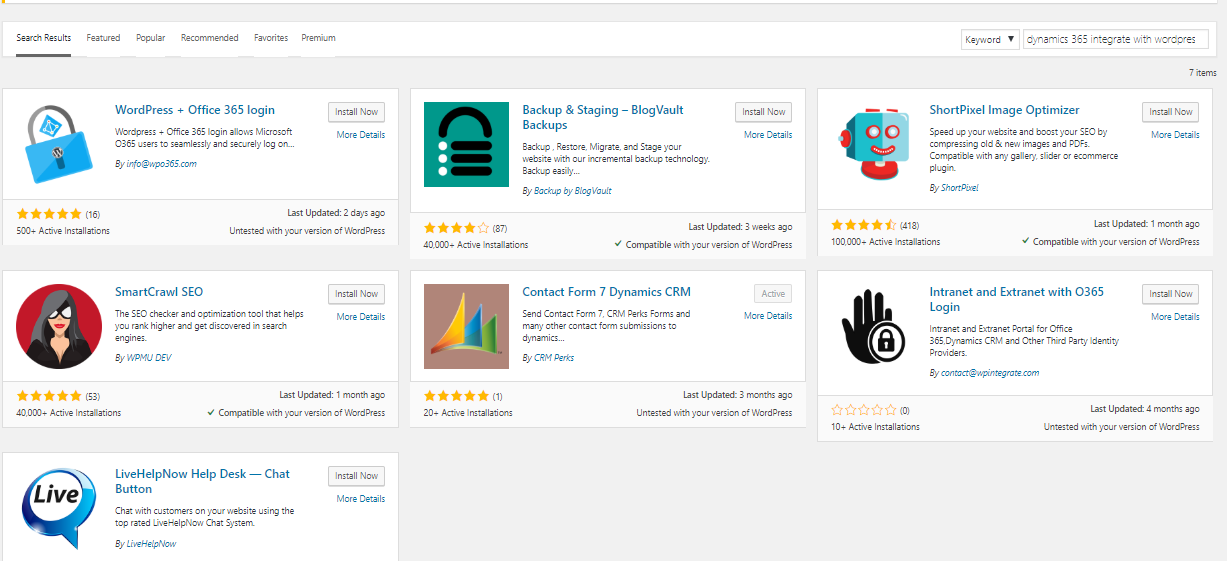View More Details for LiveHelpNow Help Desk
1227x561 pixels.
click(x=361, y=499)
